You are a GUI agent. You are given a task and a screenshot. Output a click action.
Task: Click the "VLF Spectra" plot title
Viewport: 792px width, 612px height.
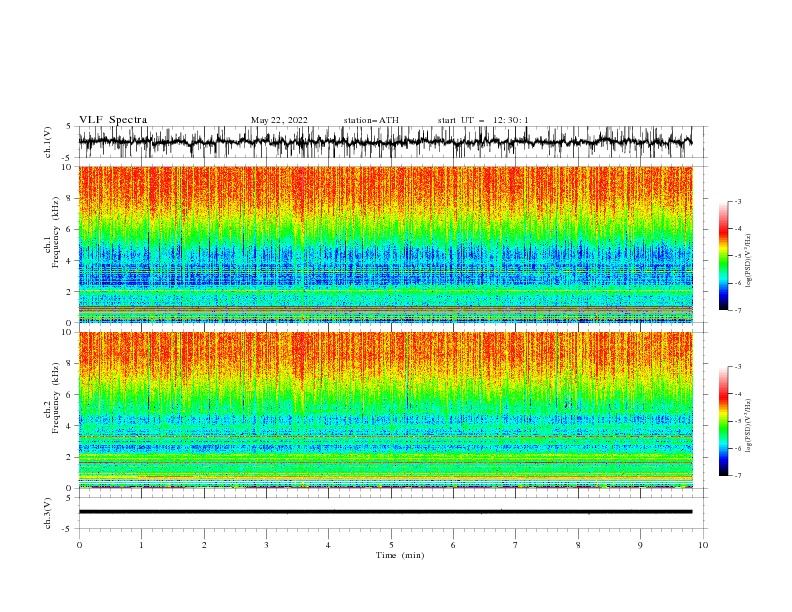[x=113, y=120]
